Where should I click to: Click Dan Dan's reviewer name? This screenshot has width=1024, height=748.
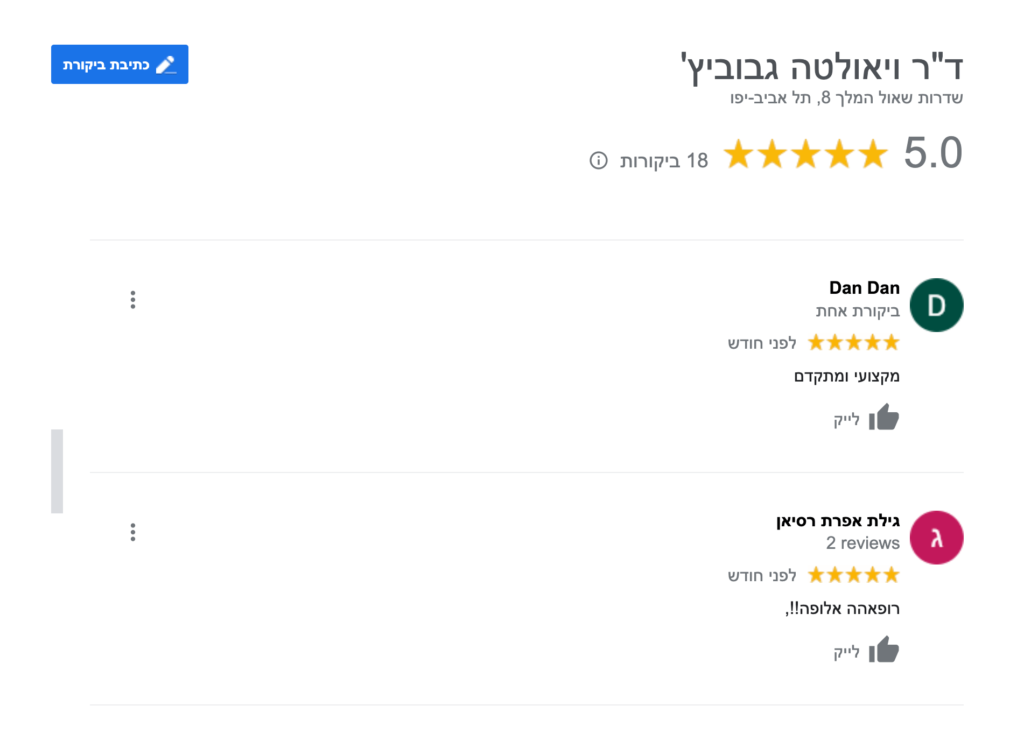coord(864,288)
